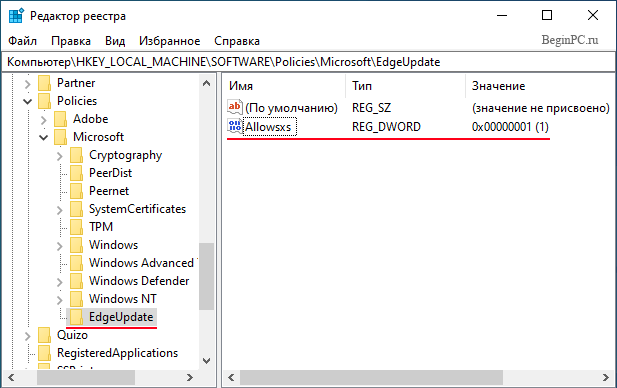Select the RegisteredApplications tree item
Viewport: 617px width, 388px height.
[x=117, y=353]
